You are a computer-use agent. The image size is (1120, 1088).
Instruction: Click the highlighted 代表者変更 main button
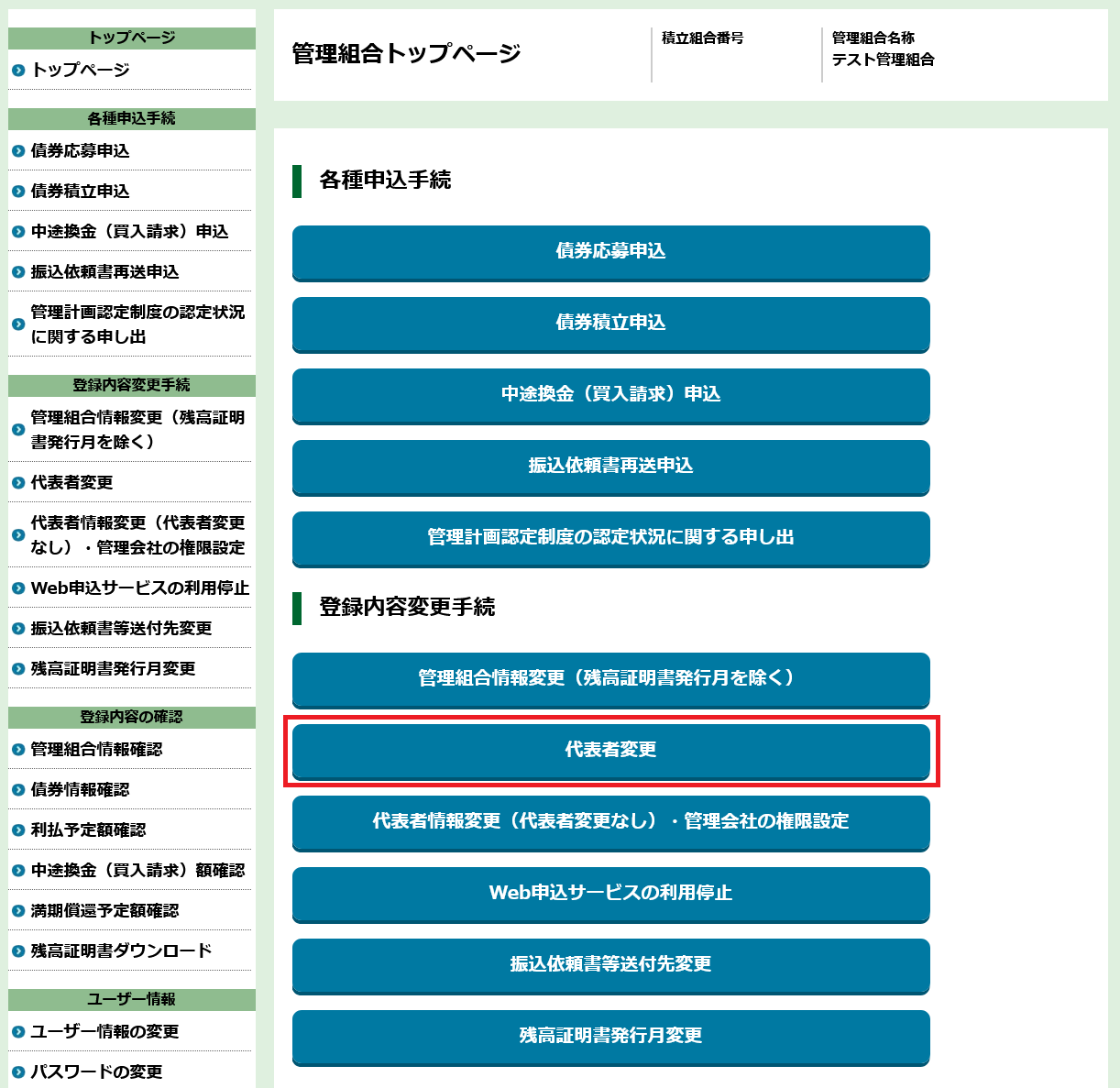pos(610,751)
